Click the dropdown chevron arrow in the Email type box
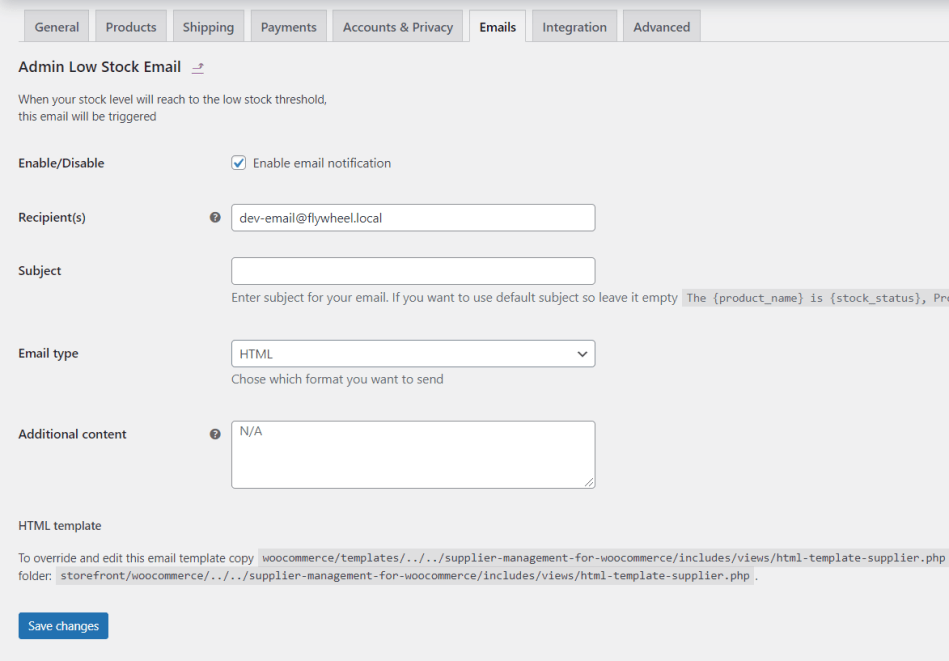 pos(582,353)
